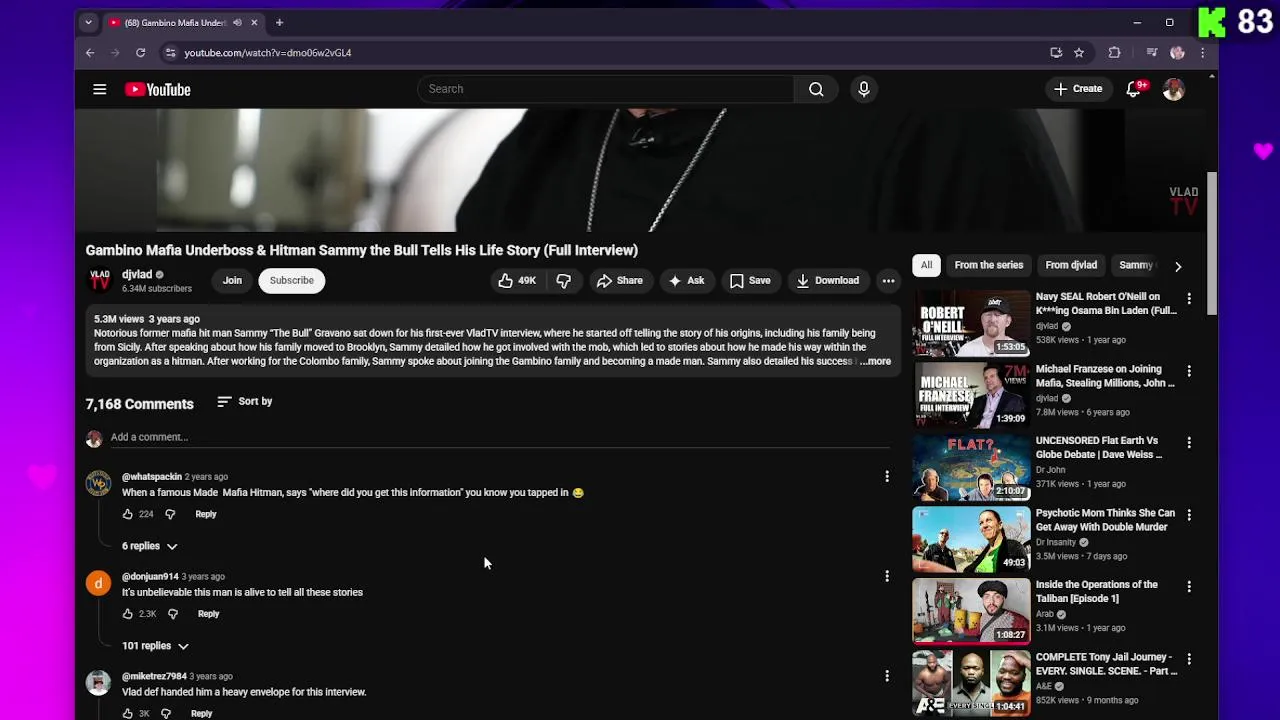Expand 6 replies under @whatspackin
Image resolution: width=1280 pixels, height=720 pixels.
click(150, 546)
